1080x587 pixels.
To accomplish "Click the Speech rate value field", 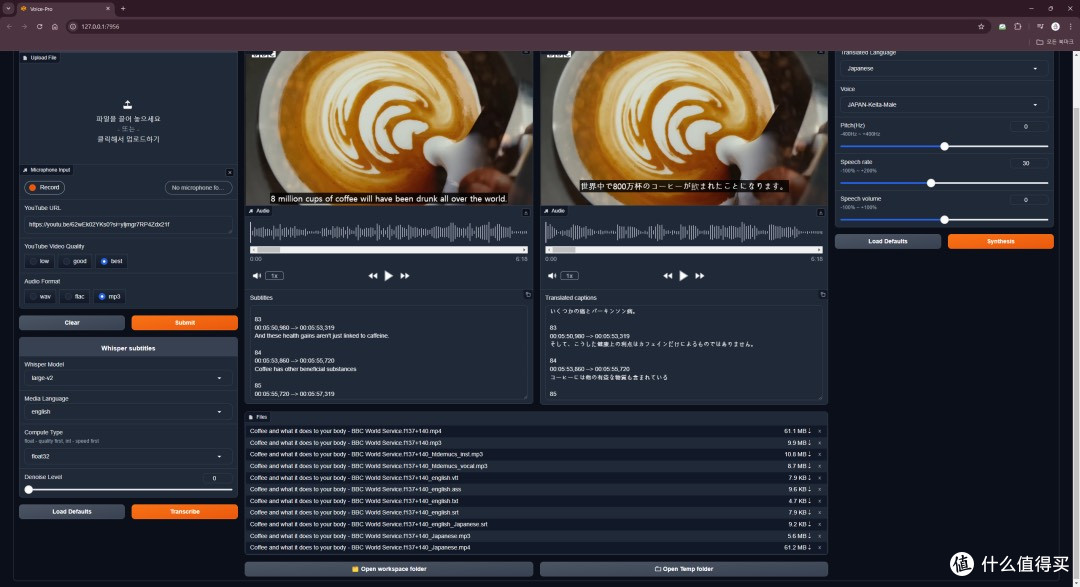I will pos(1029,163).
